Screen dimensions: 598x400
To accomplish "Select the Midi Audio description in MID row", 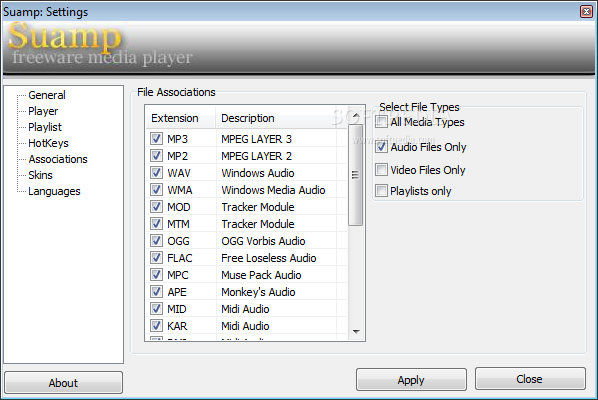I will [x=245, y=309].
